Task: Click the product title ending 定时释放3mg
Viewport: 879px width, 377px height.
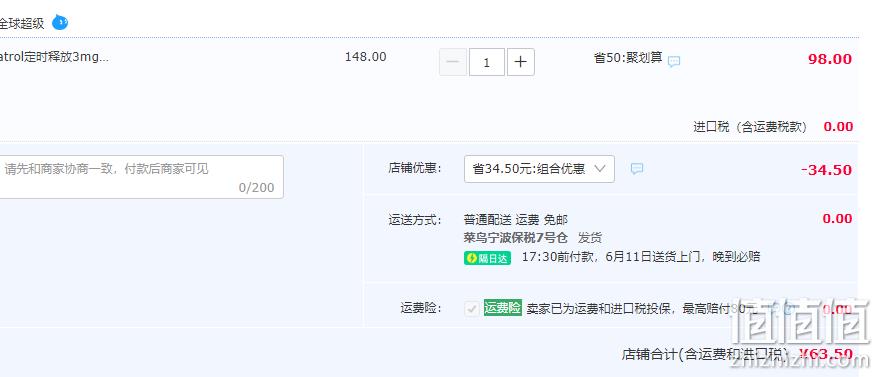Action: click(54, 57)
